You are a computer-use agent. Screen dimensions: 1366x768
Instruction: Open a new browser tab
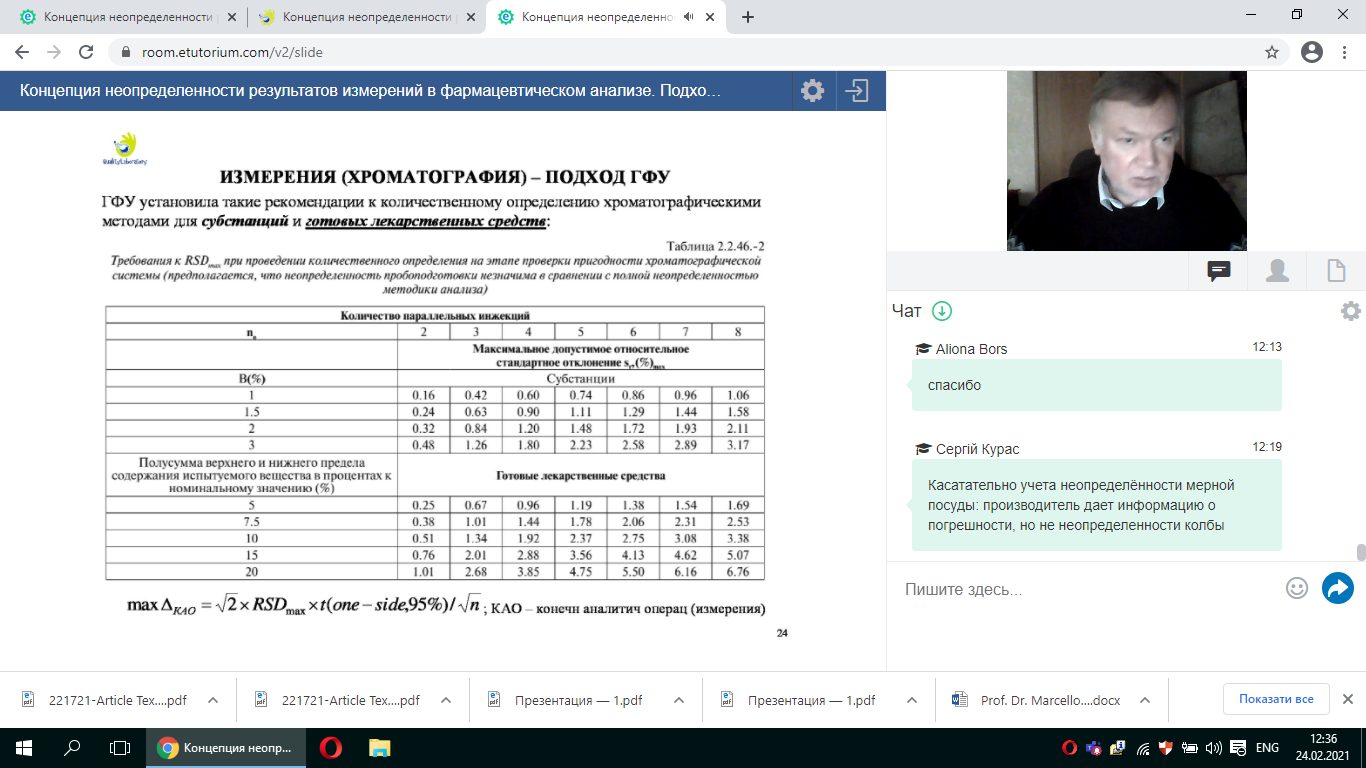click(748, 17)
